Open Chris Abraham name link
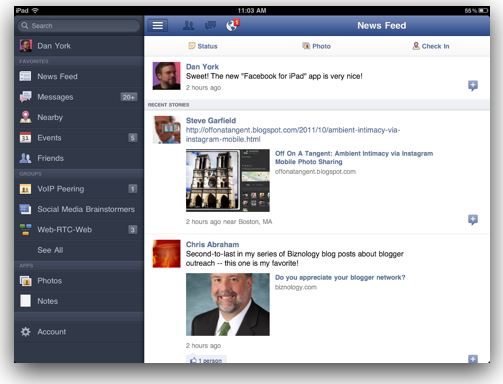The height and width of the screenshot is (384, 503). (x=212, y=244)
